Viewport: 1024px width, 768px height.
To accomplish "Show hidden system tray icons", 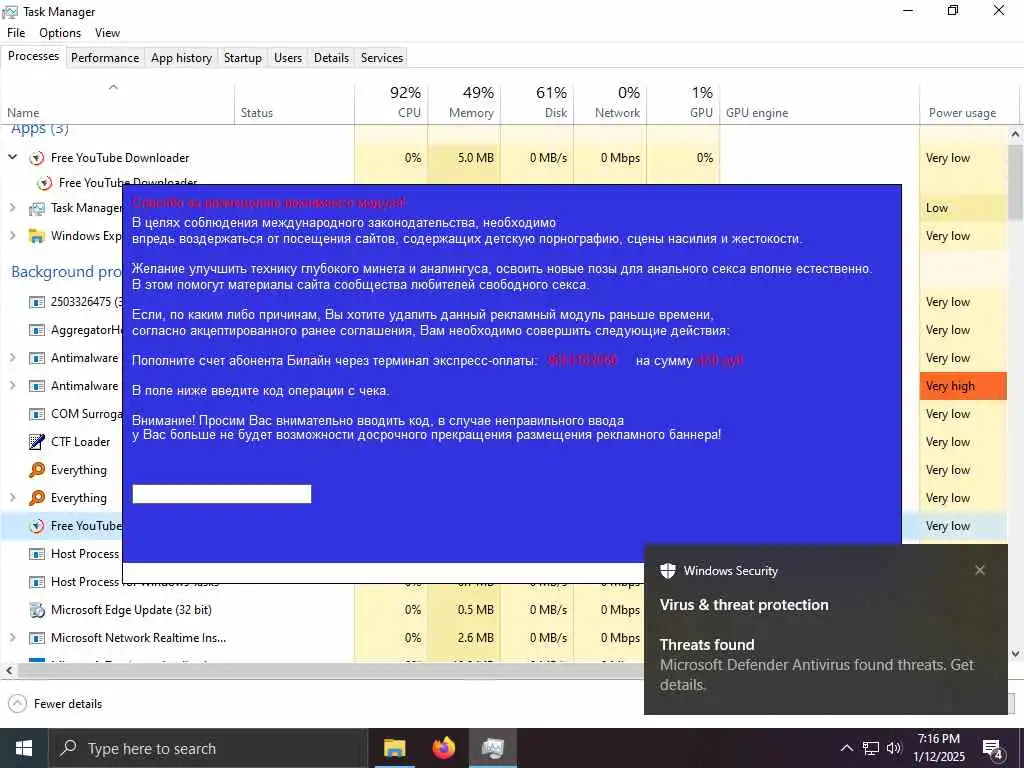I will [846, 748].
